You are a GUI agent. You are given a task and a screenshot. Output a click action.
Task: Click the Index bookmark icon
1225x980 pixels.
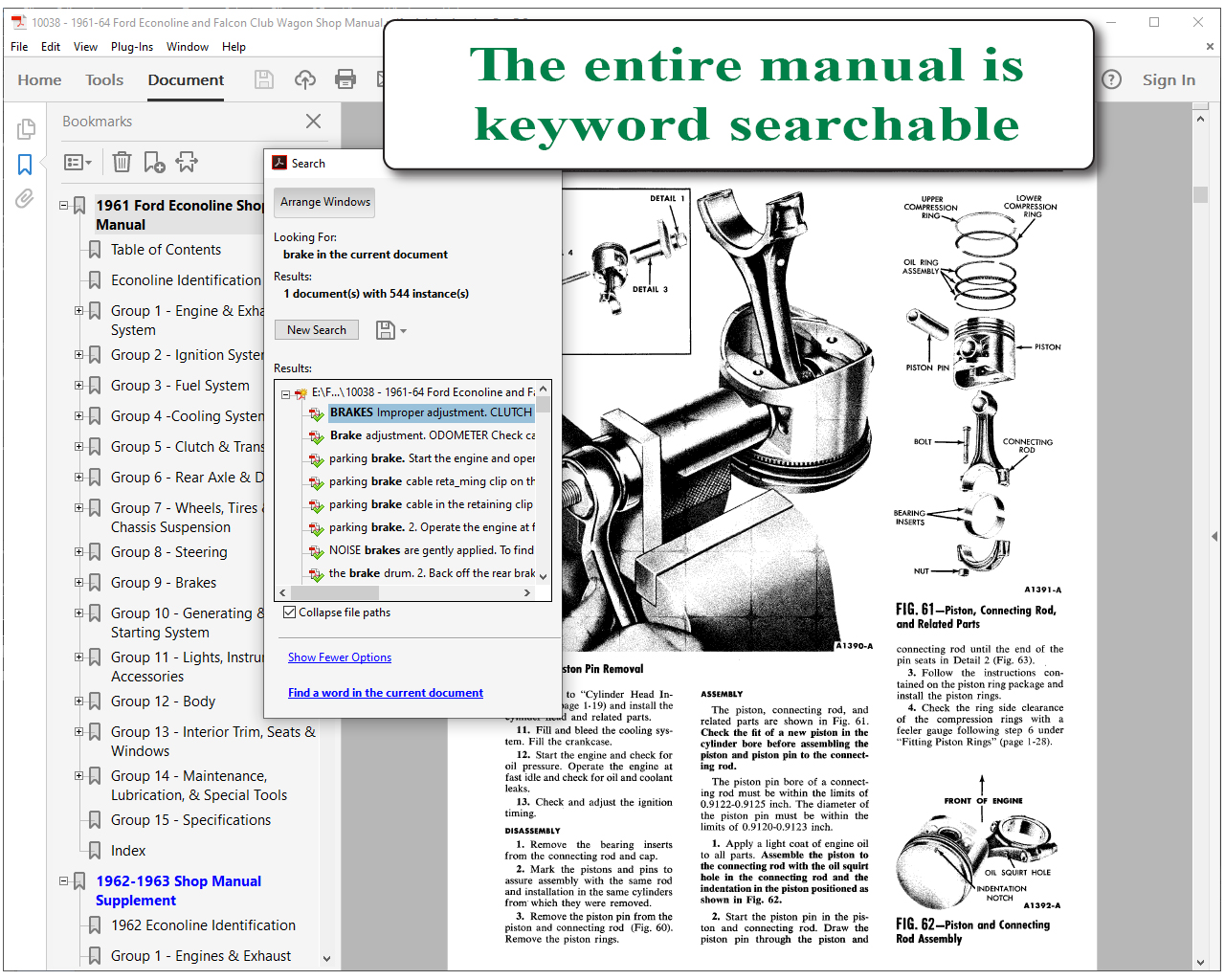coord(95,851)
